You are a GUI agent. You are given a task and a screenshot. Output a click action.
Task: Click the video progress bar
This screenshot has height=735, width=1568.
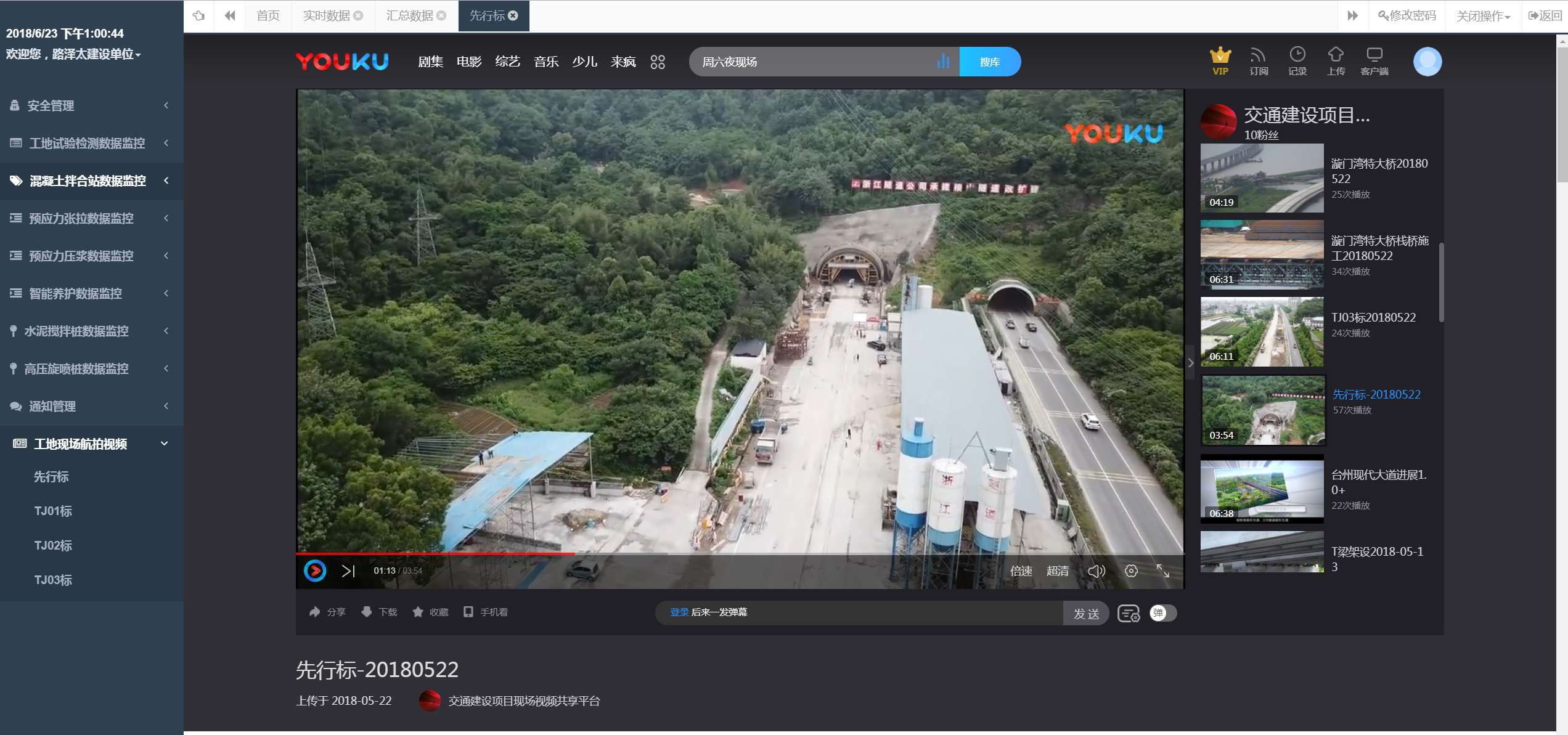(x=740, y=554)
